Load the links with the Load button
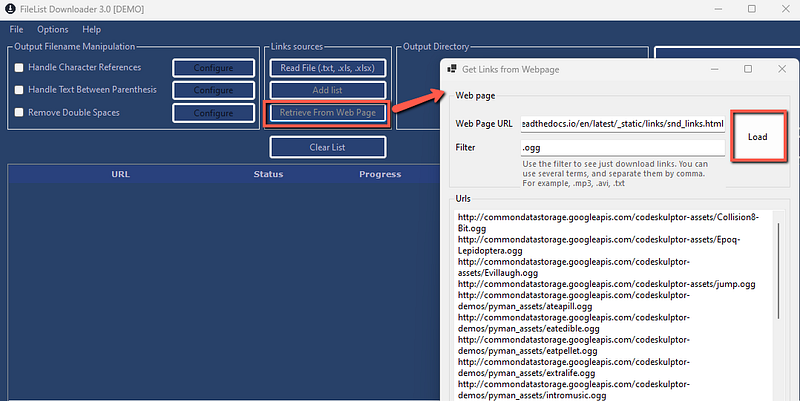Image resolution: width=800 pixels, height=401 pixels. [758, 137]
